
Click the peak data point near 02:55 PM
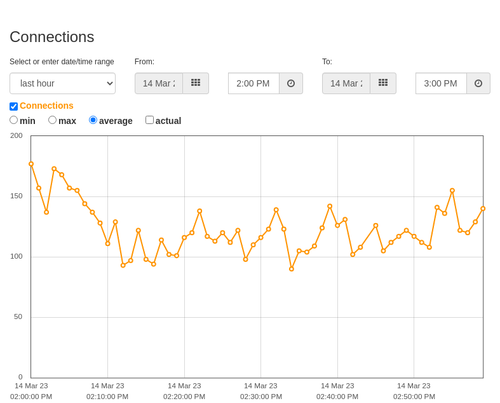(x=452, y=191)
